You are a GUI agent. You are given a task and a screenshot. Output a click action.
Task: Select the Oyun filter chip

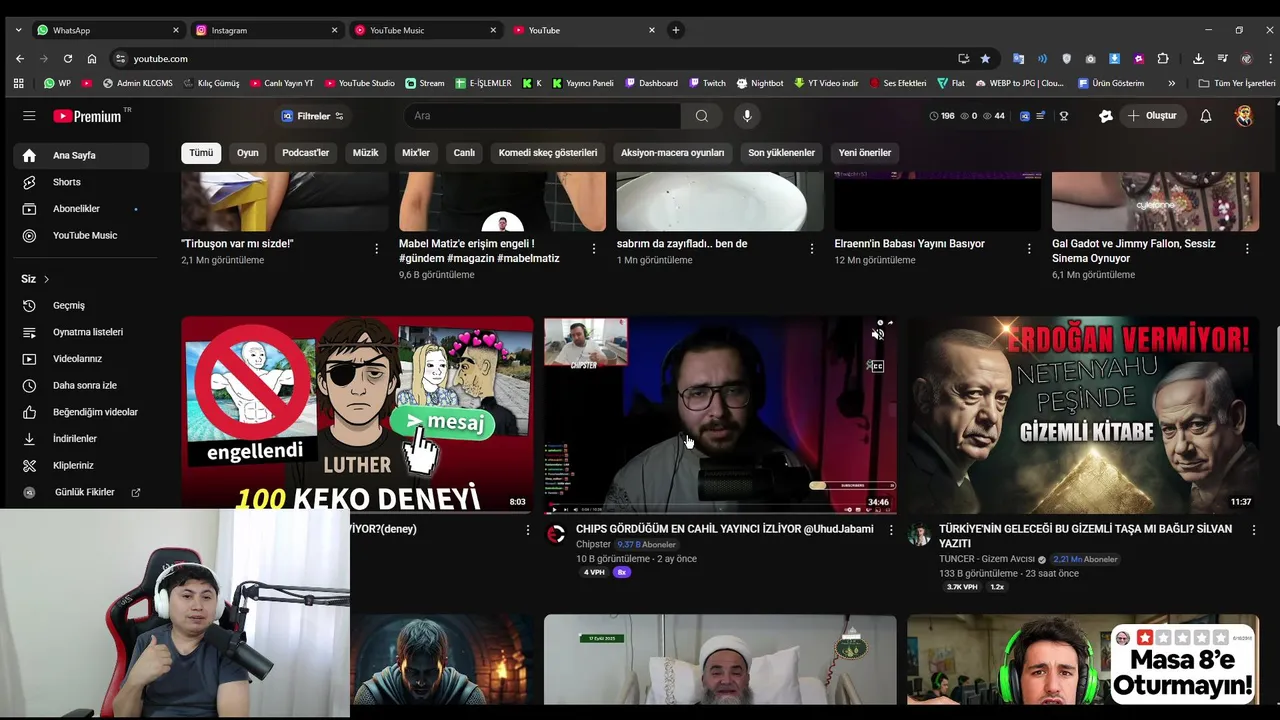pyautogui.click(x=247, y=153)
